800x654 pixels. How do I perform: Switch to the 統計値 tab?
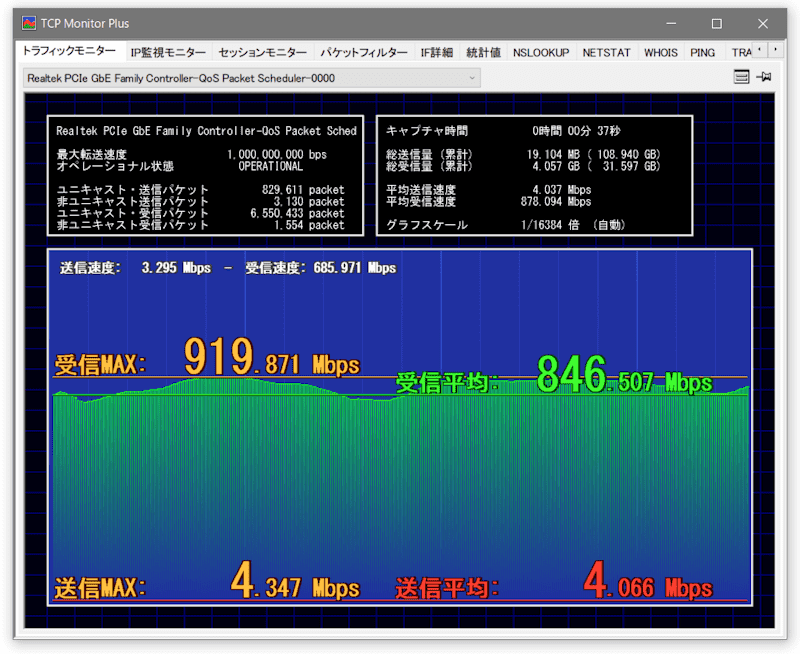coord(483,53)
